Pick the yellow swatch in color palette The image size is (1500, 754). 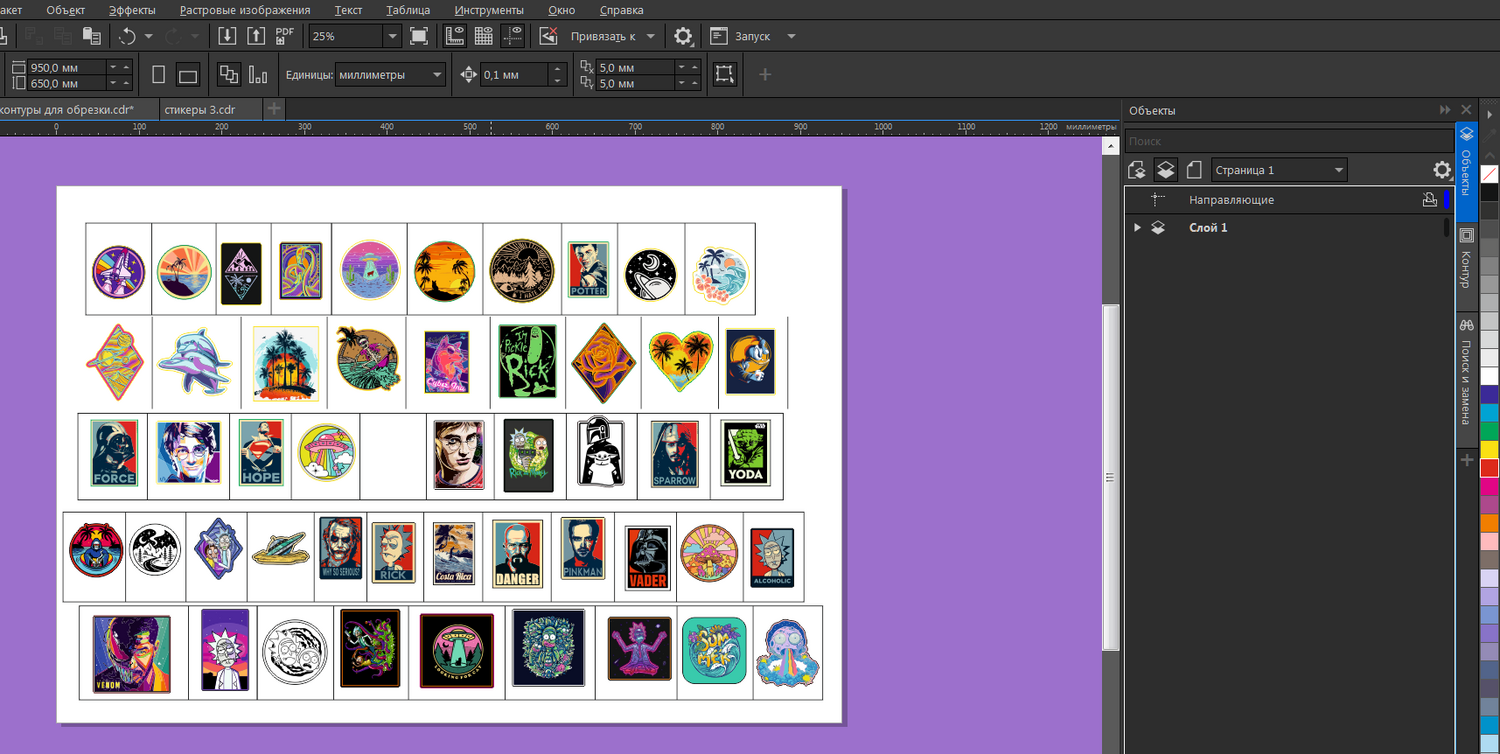coord(1489,450)
